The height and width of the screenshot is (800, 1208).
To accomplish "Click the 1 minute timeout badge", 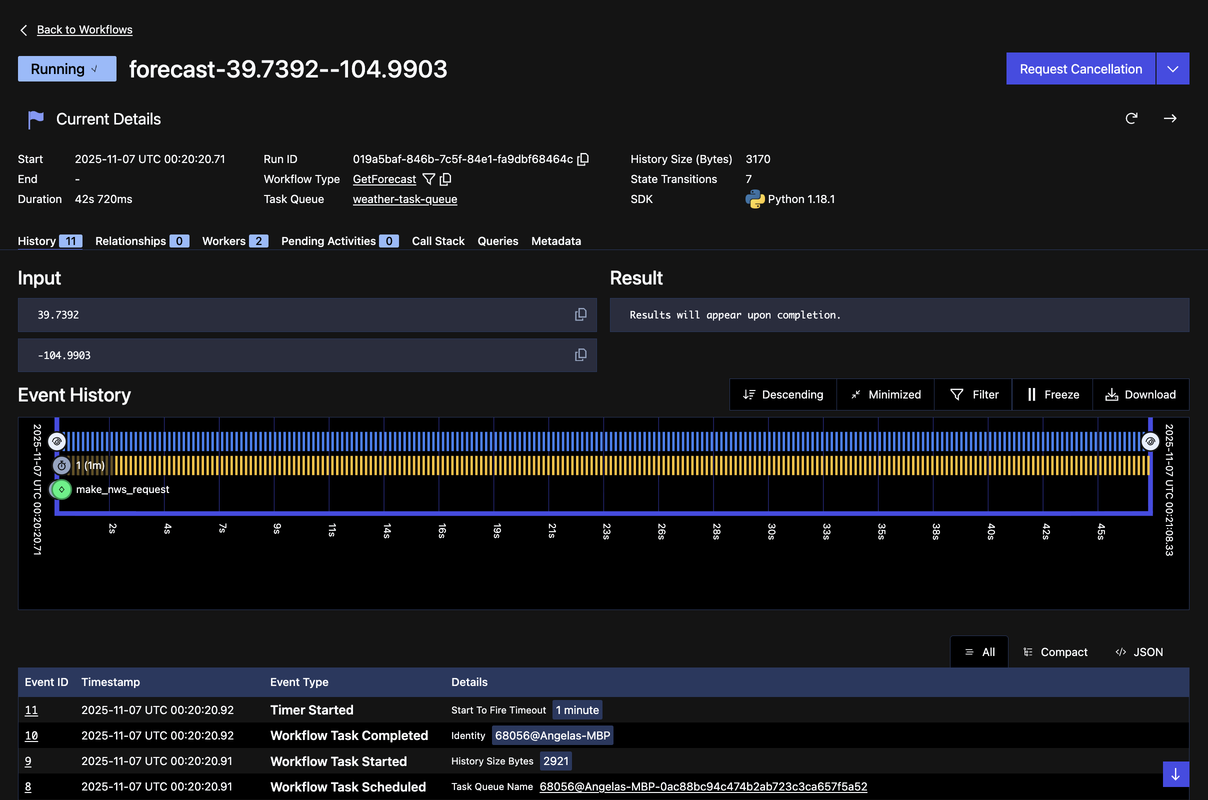I will (577, 710).
